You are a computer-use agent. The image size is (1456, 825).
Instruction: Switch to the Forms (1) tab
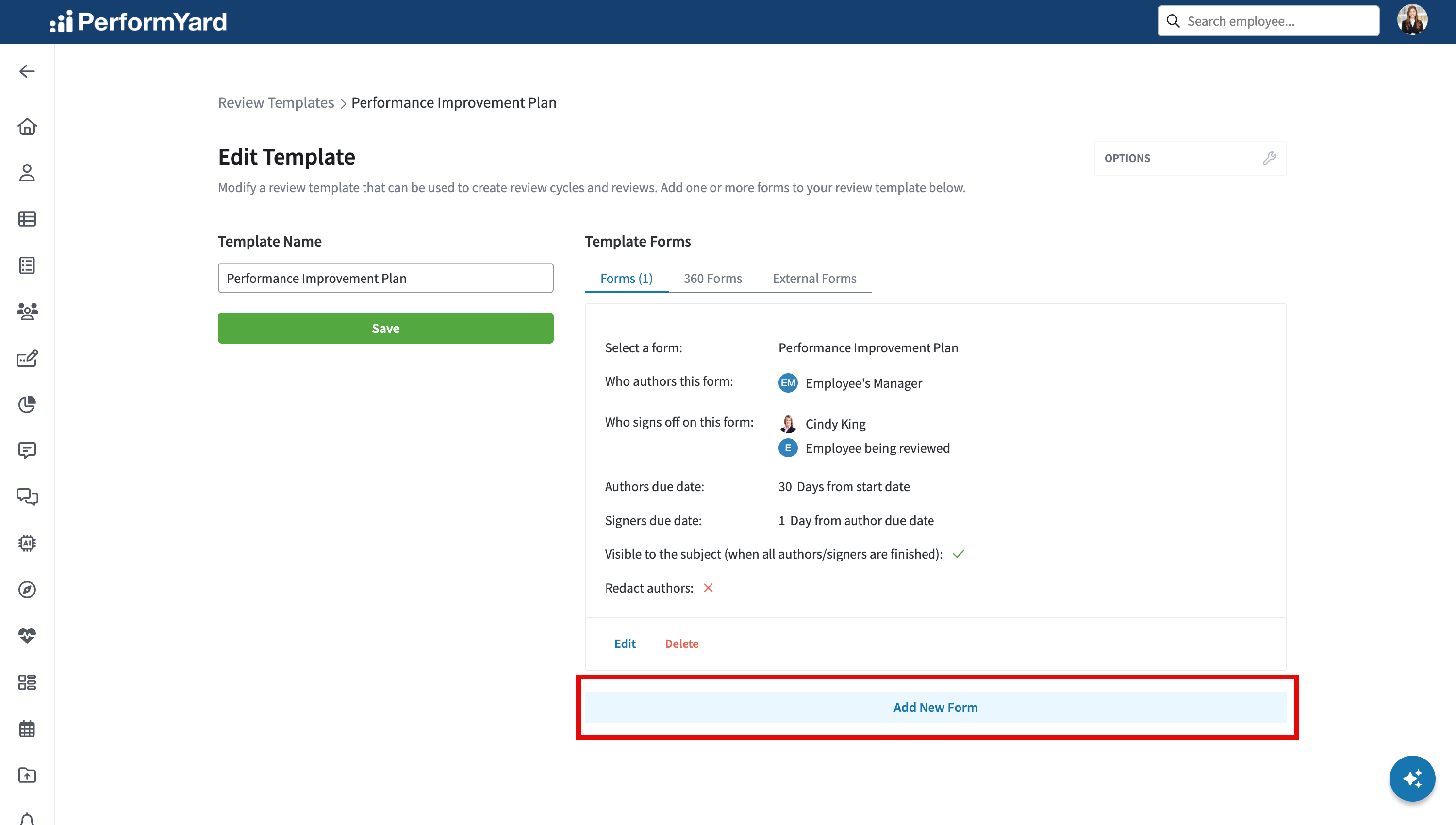click(626, 278)
